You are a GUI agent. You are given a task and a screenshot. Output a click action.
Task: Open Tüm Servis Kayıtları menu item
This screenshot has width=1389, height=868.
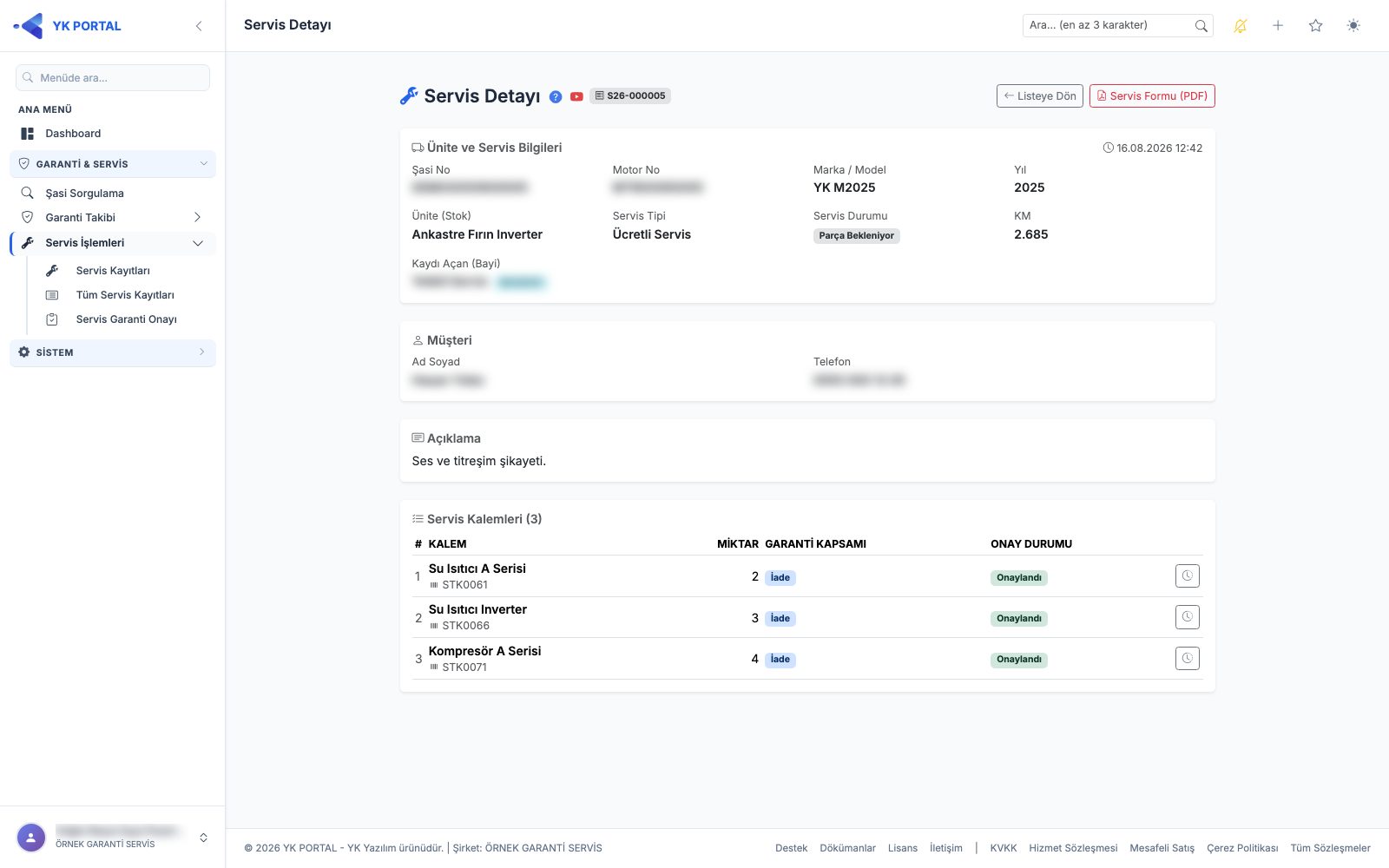[125, 295]
